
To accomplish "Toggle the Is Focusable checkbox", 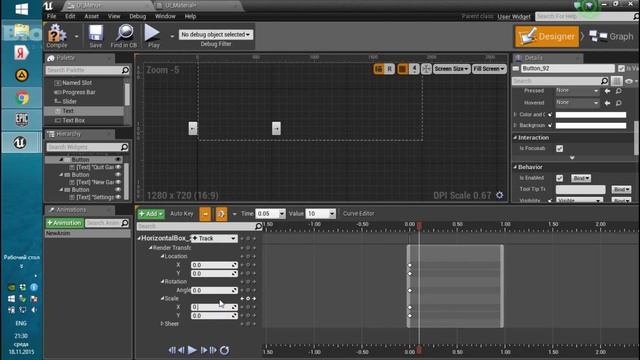I will pos(559,149).
